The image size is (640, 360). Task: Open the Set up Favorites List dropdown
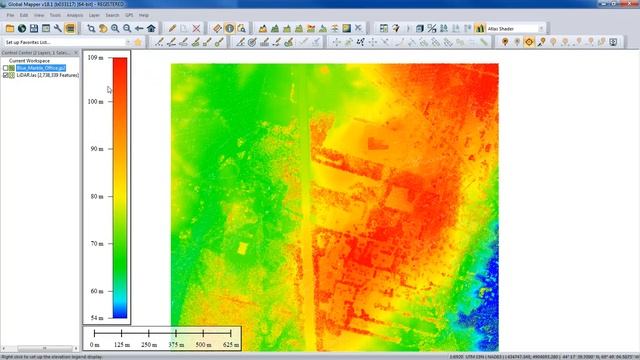point(128,42)
